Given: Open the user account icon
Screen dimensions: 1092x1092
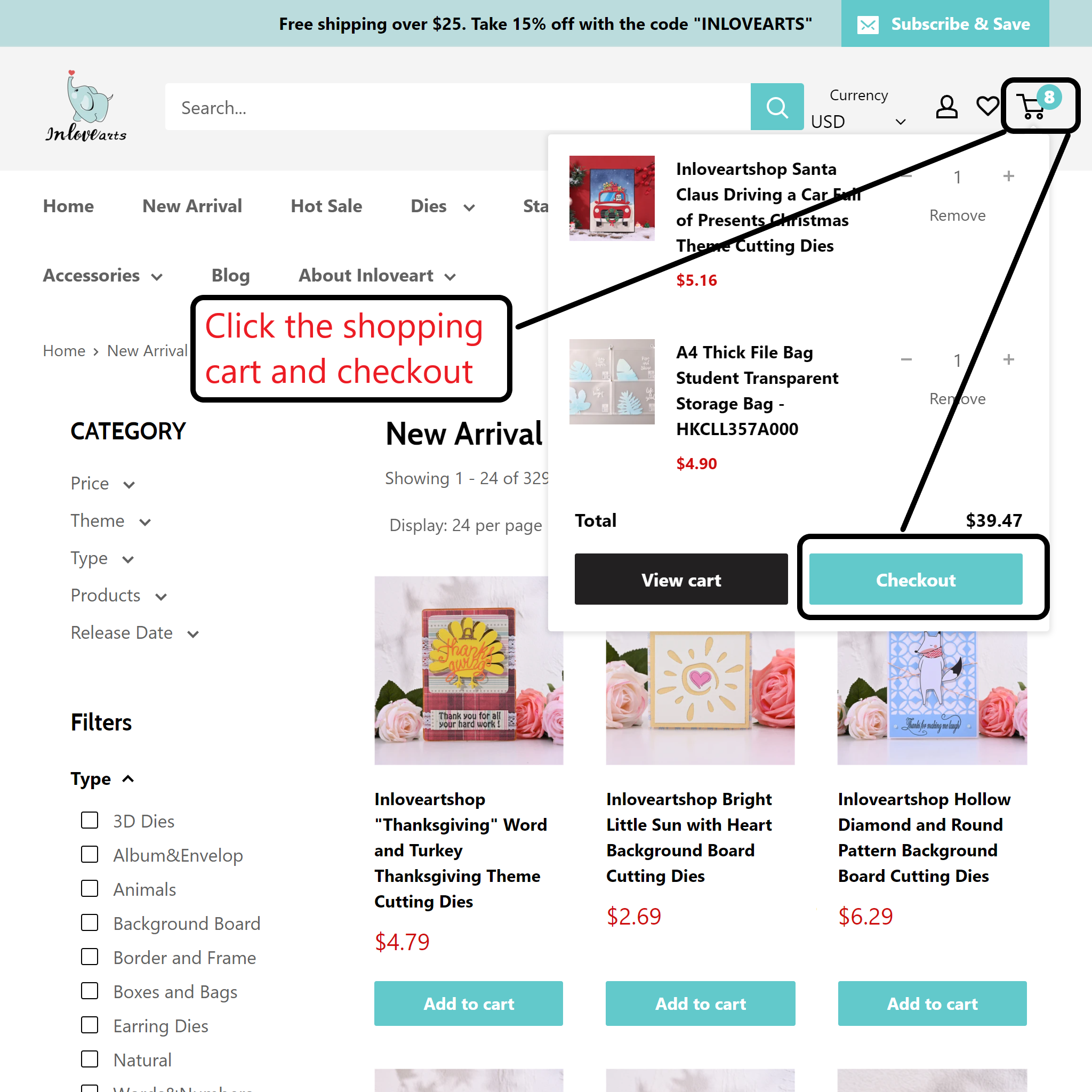Looking at the screenshot, I should pyautogui.click(x=946, y=106).
